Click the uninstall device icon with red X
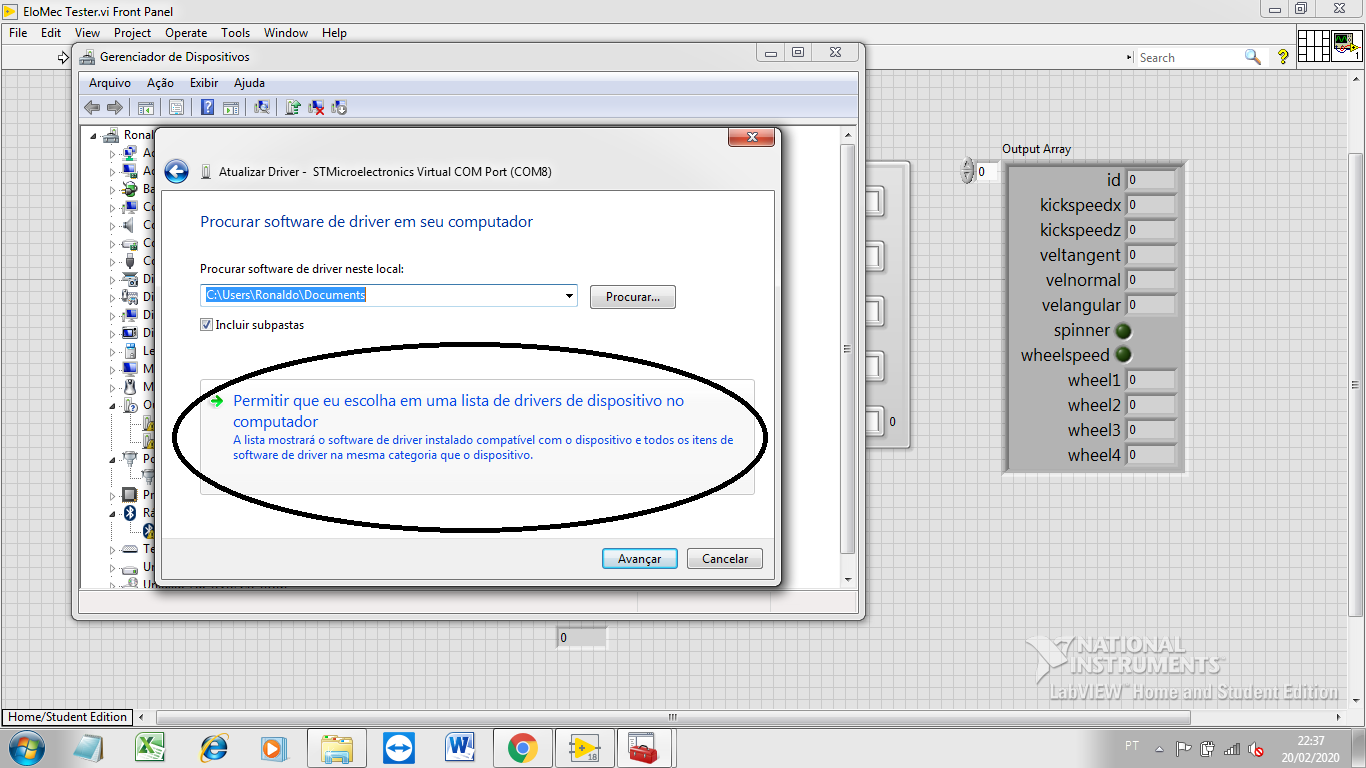The image size is (1366, 768). (x=316, y=107)
